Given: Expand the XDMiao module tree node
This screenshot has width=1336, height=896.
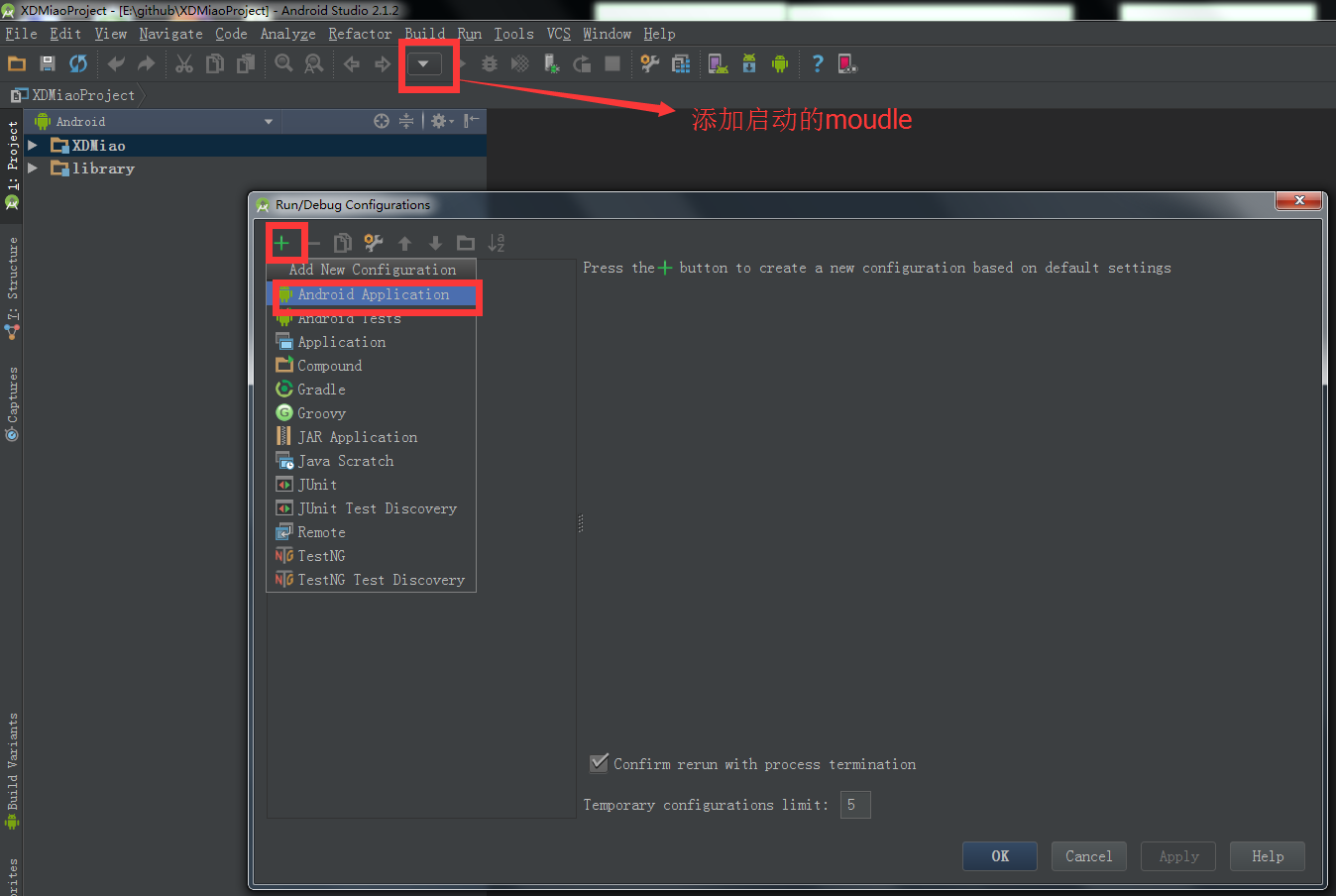Looking at the screenshot, I should [33, 146].
